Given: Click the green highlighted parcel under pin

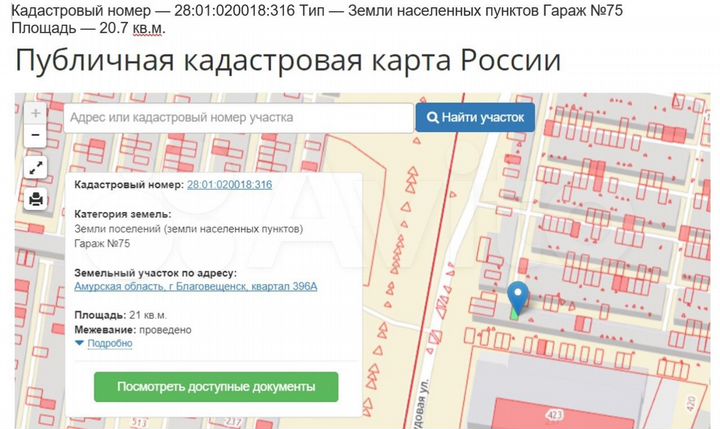Looking at the screenshot, I should 515,313.
